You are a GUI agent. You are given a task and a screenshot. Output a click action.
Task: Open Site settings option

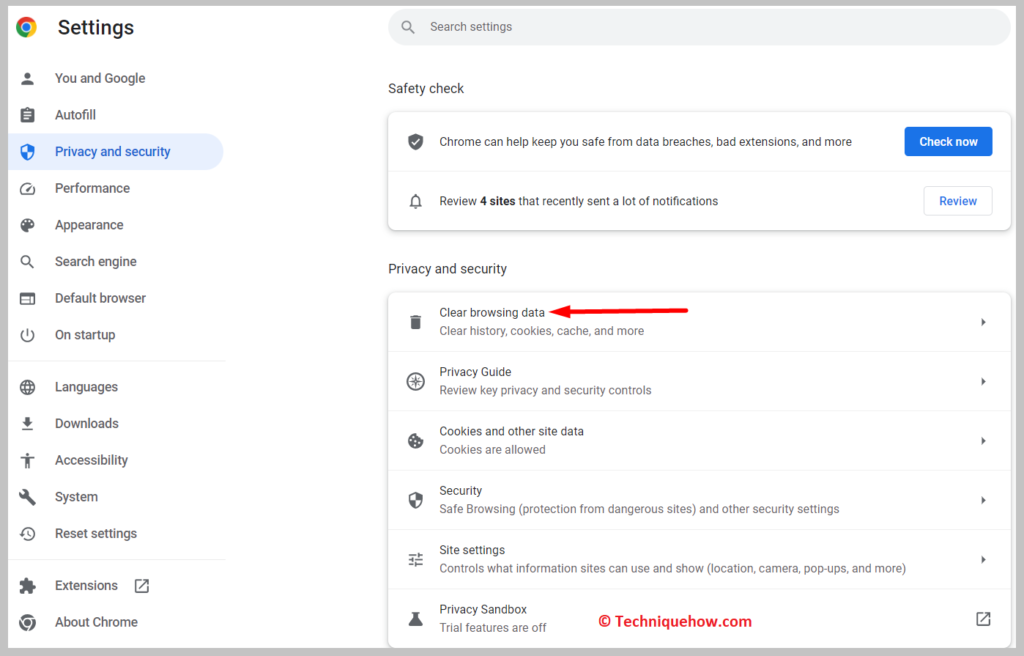click(699, 559)
